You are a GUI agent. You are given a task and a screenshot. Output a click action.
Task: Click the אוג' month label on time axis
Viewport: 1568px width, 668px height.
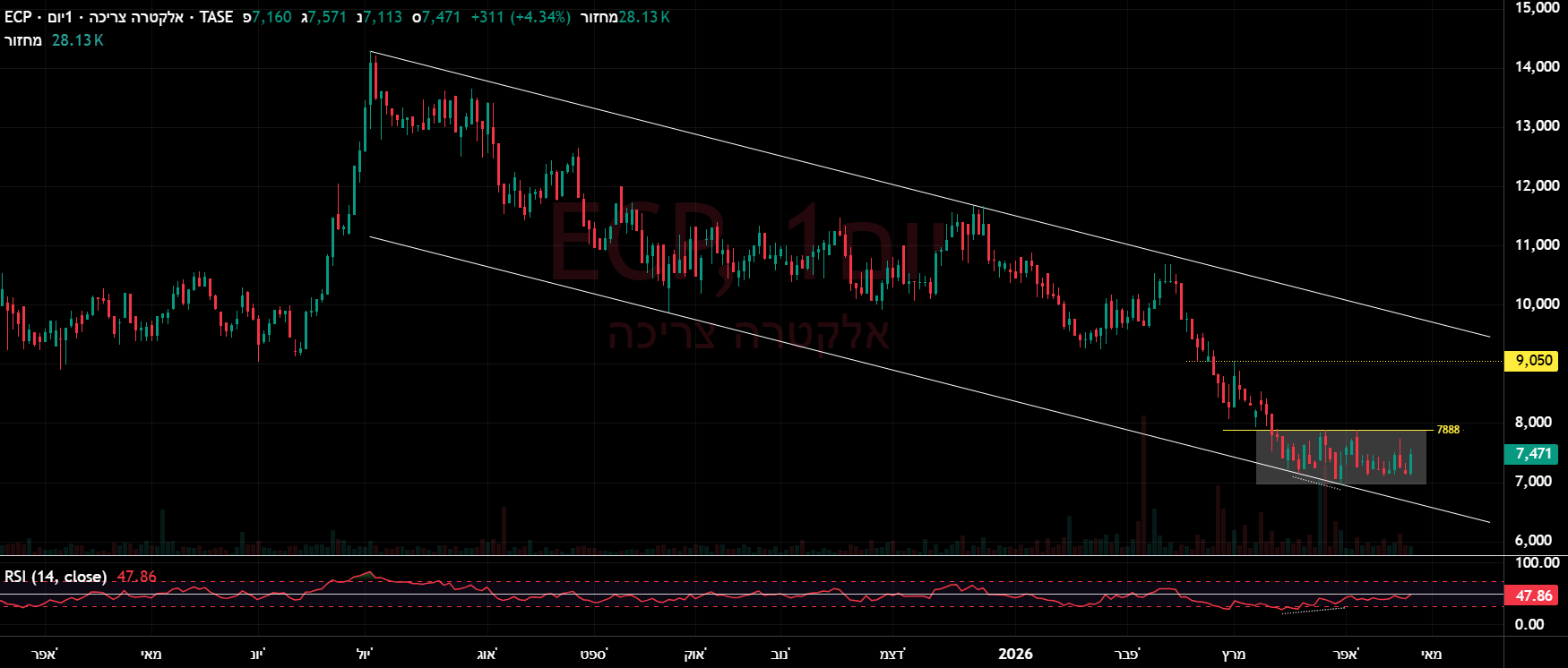click(486, 655)
